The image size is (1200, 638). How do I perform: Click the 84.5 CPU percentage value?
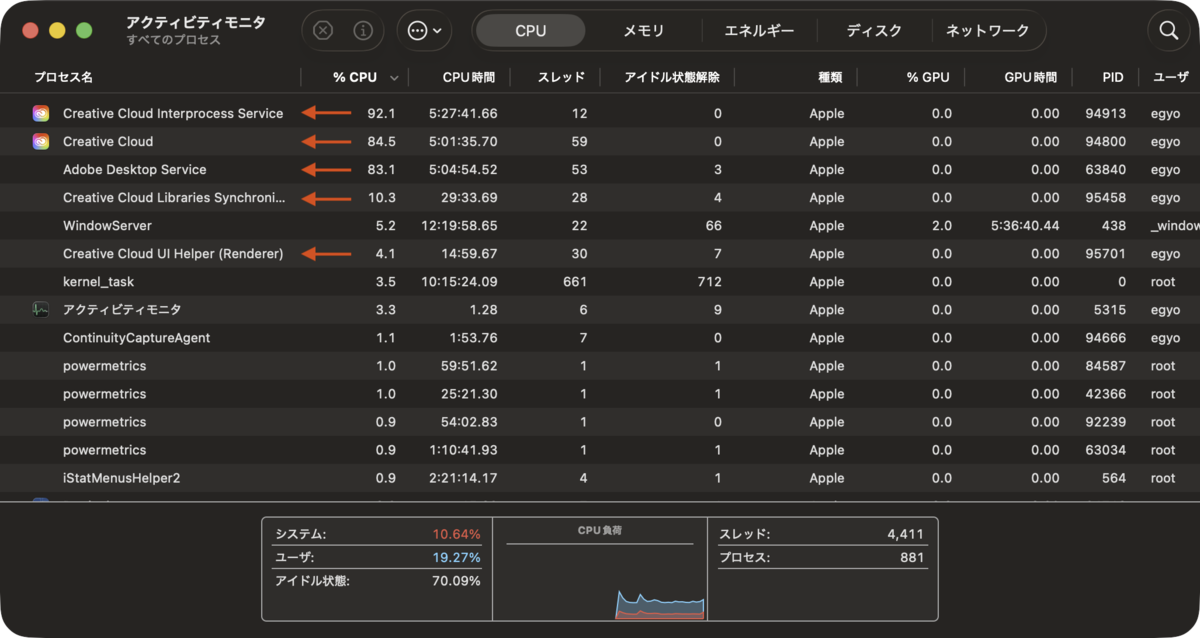(381, 141)
